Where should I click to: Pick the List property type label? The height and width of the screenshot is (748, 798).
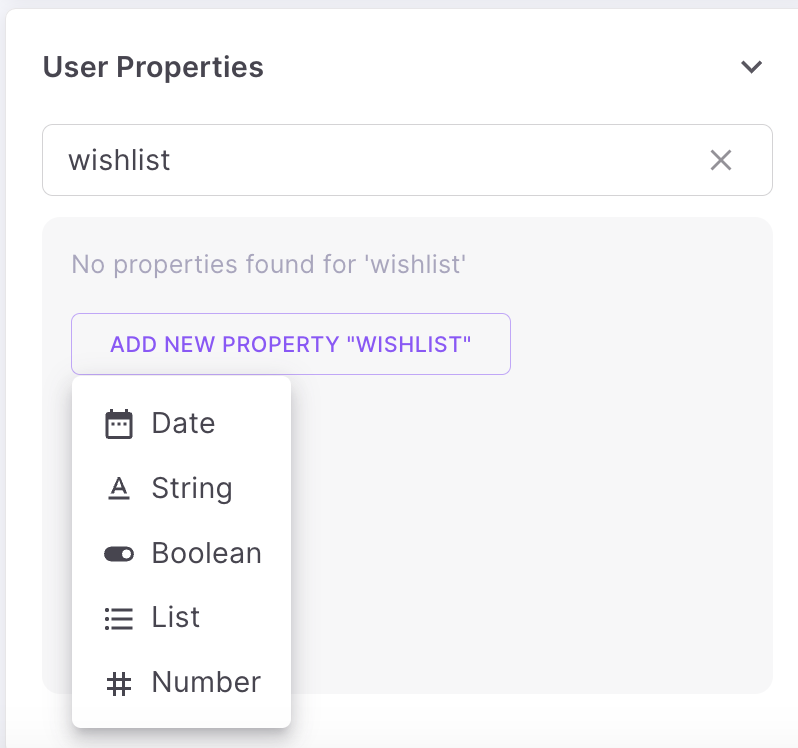[176, 617]
